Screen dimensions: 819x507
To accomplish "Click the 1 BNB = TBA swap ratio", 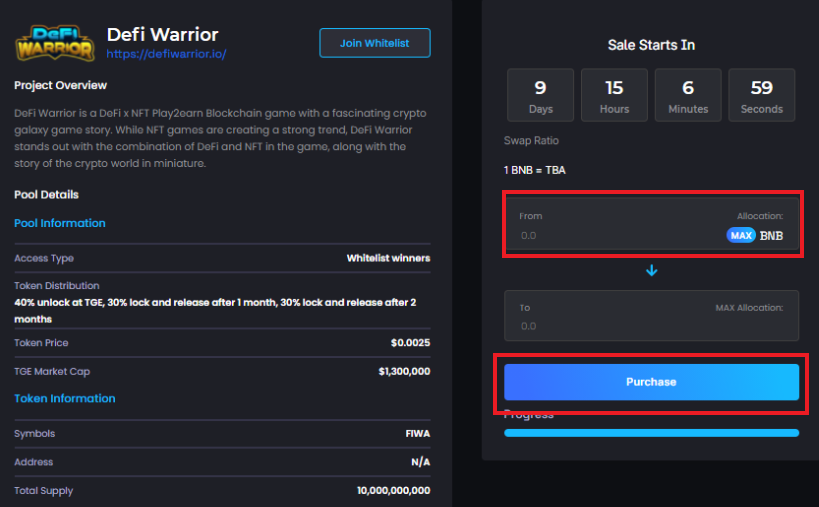I will 534,170.
